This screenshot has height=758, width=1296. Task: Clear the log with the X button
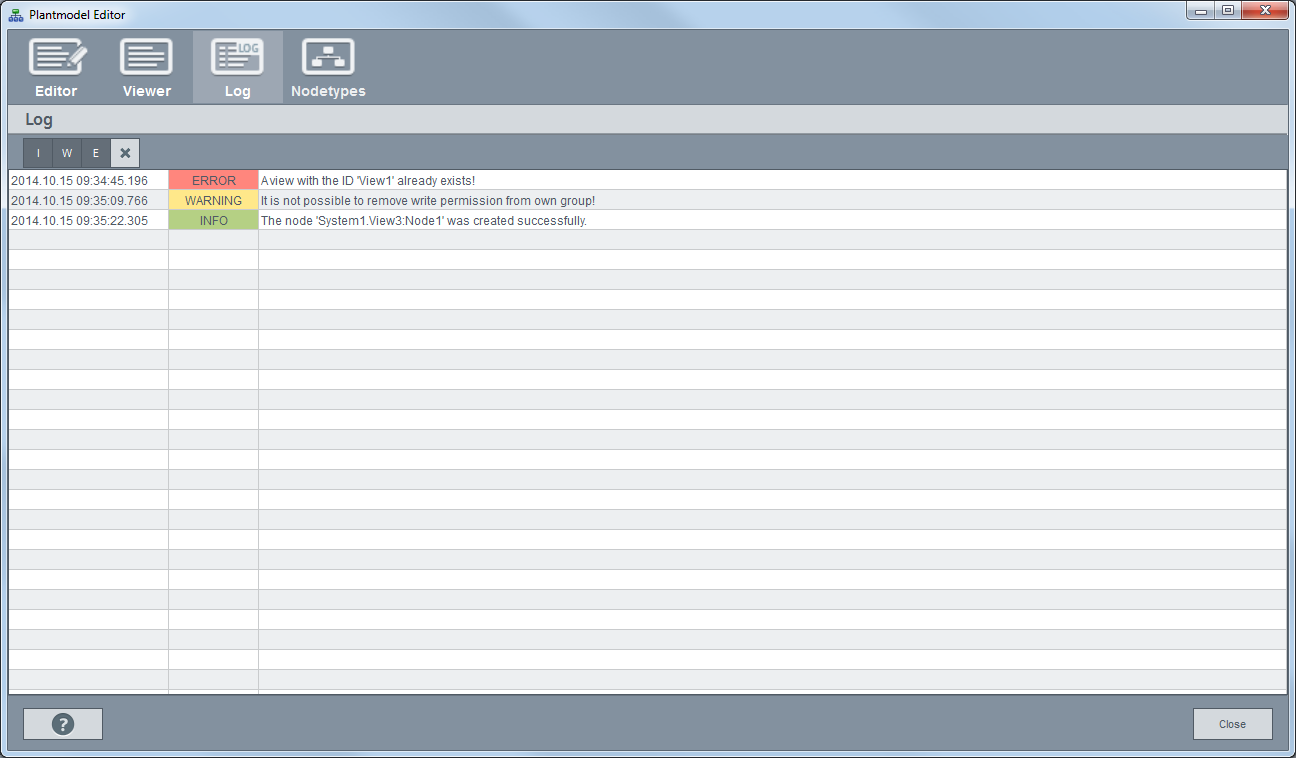125,153
